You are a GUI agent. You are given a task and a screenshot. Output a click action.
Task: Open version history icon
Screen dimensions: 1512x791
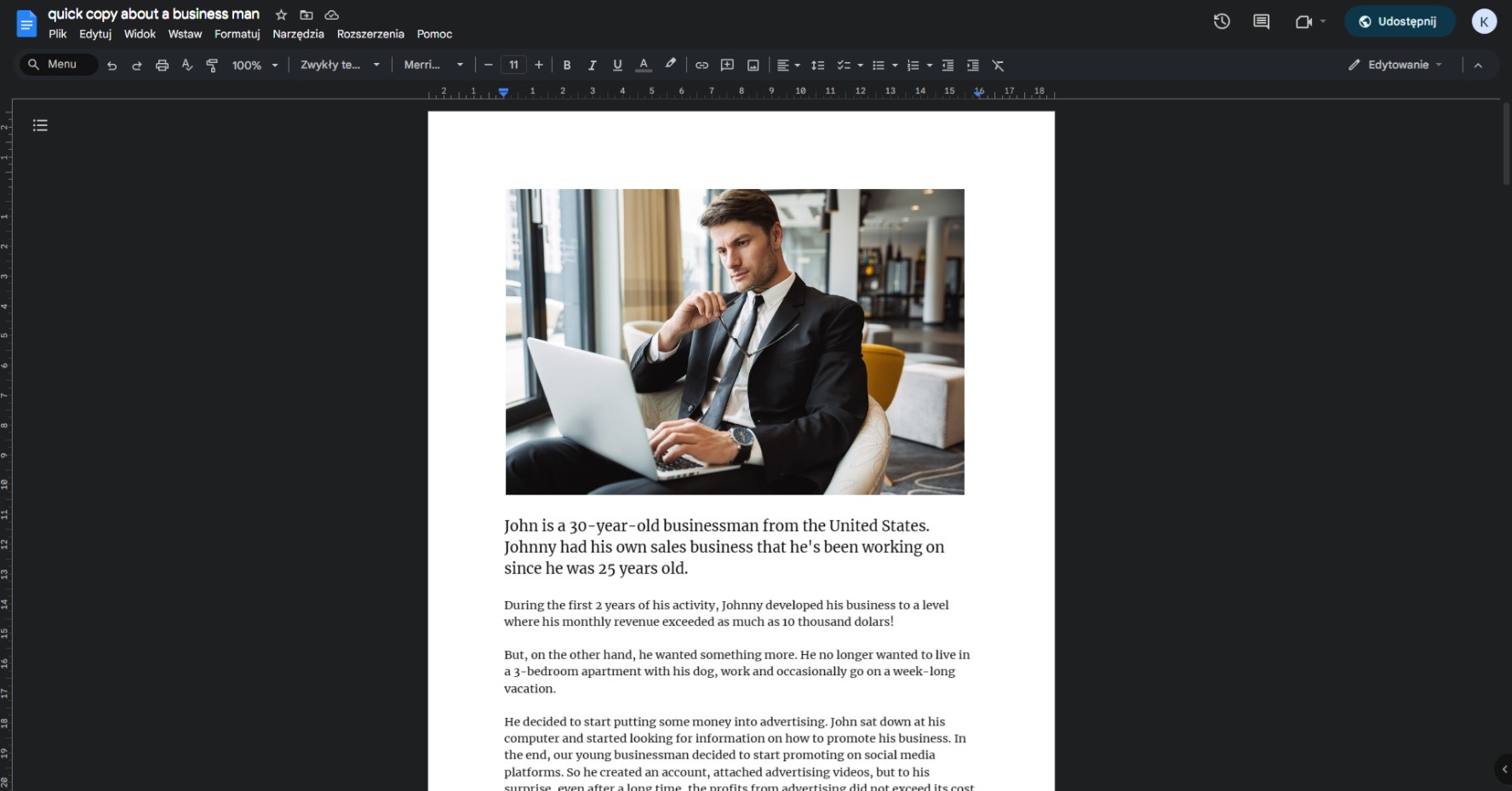pyautogui.click(x=1222, y=21)
